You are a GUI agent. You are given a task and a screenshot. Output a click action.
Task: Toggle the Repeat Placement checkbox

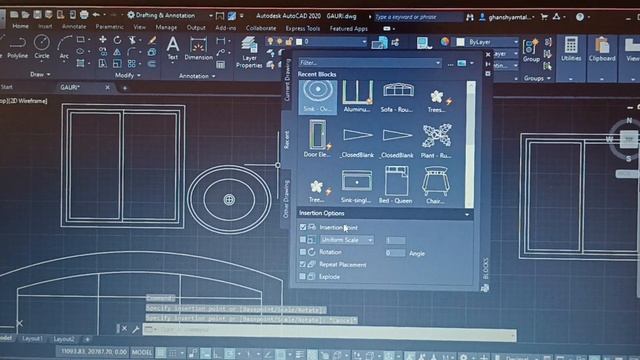[303, 264]
